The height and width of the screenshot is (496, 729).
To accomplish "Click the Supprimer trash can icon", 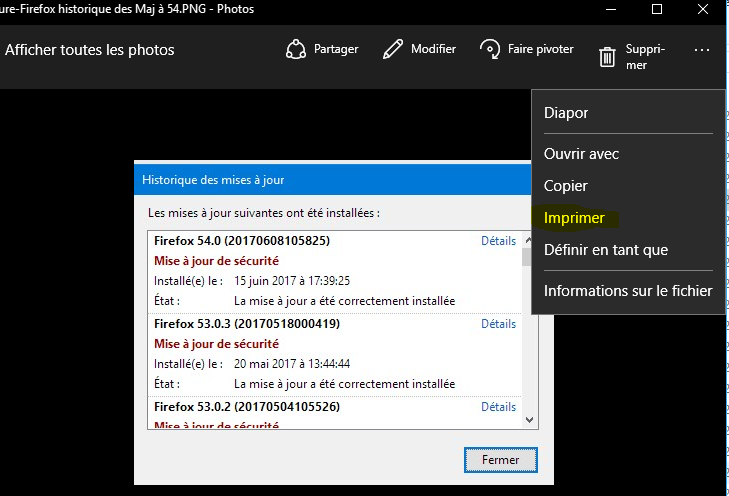I will click(607, 57).
